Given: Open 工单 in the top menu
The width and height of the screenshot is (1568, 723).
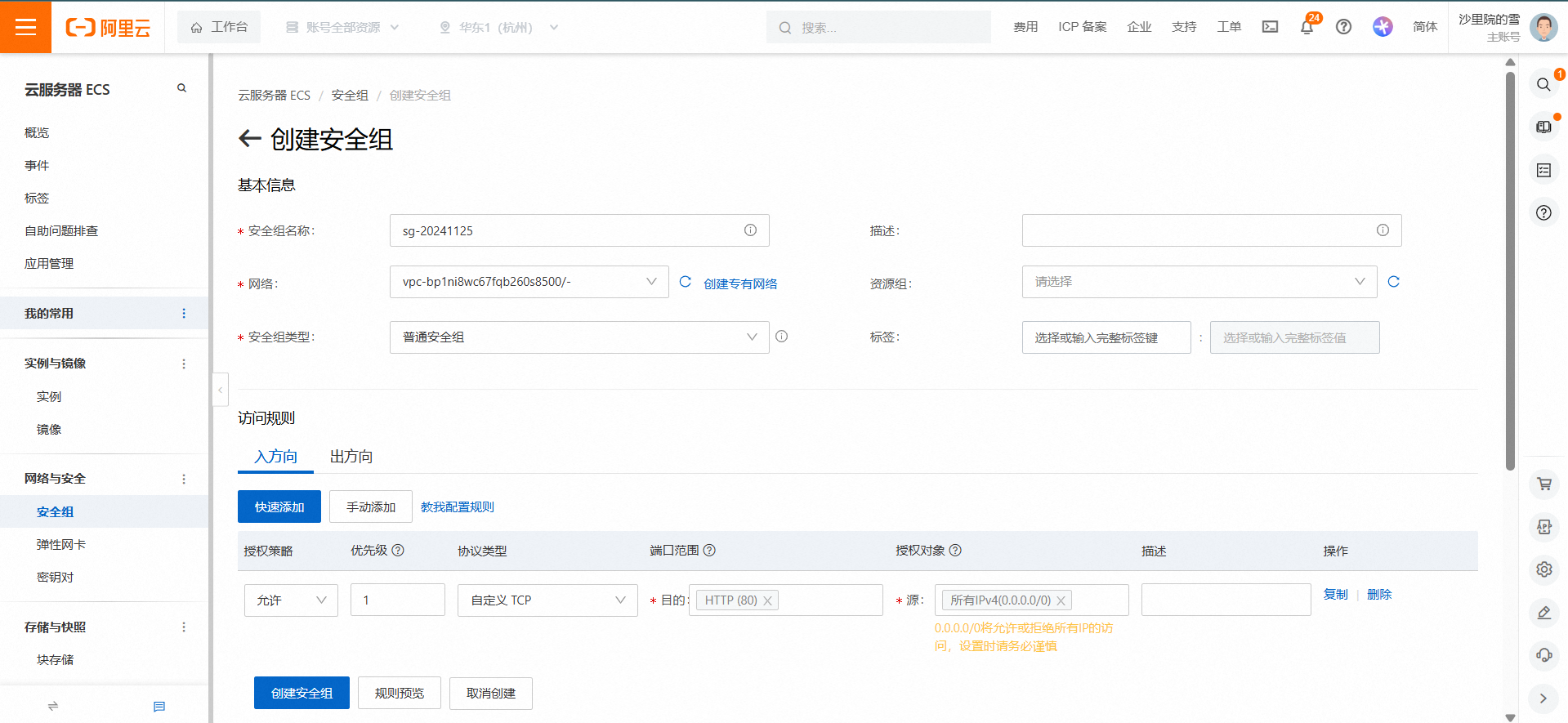Looking at the screenshot, I should click(1229, 27).
